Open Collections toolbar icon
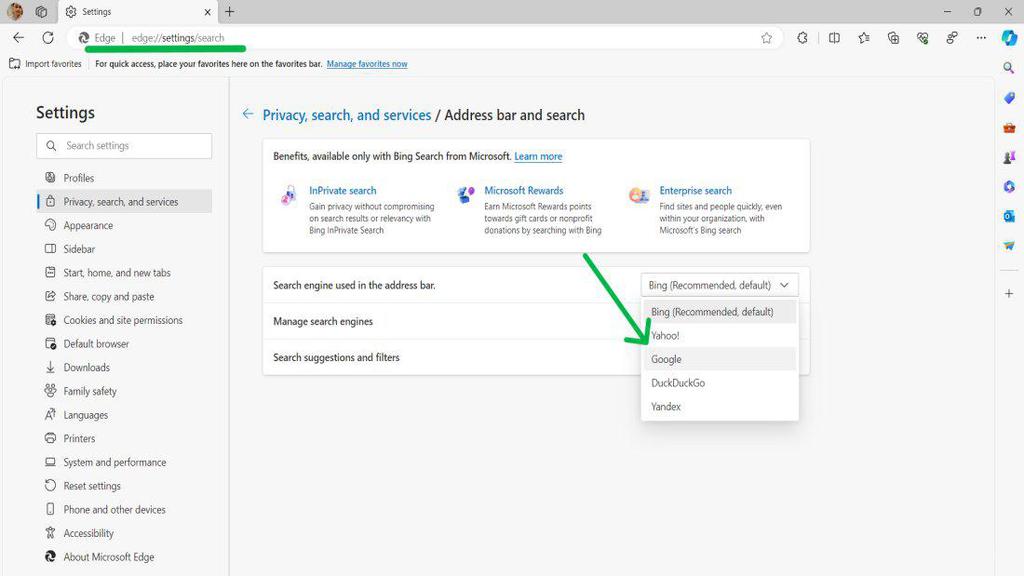This screenshot has height=576, width=1024. click(893, 38)
